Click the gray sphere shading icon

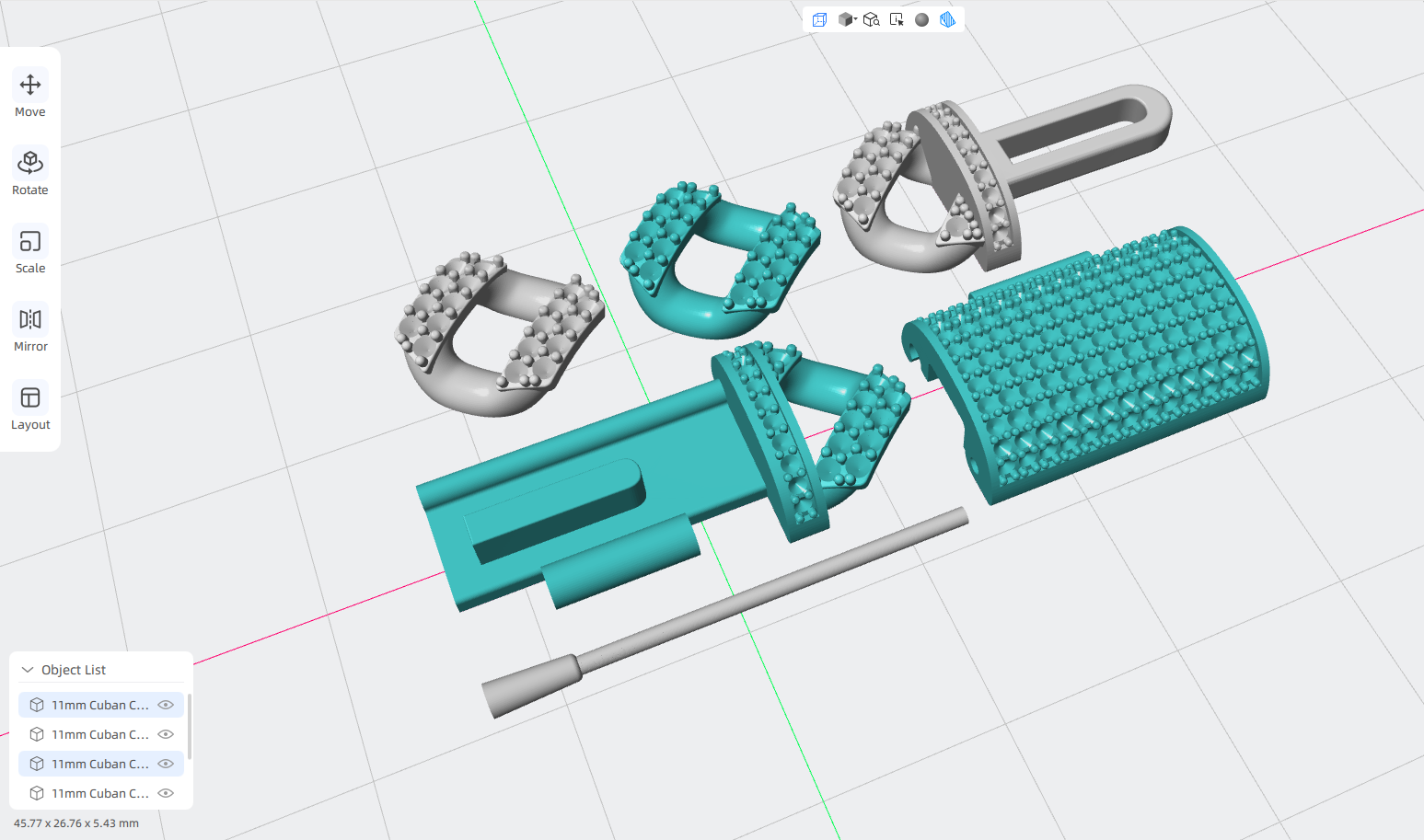point(921,19)
